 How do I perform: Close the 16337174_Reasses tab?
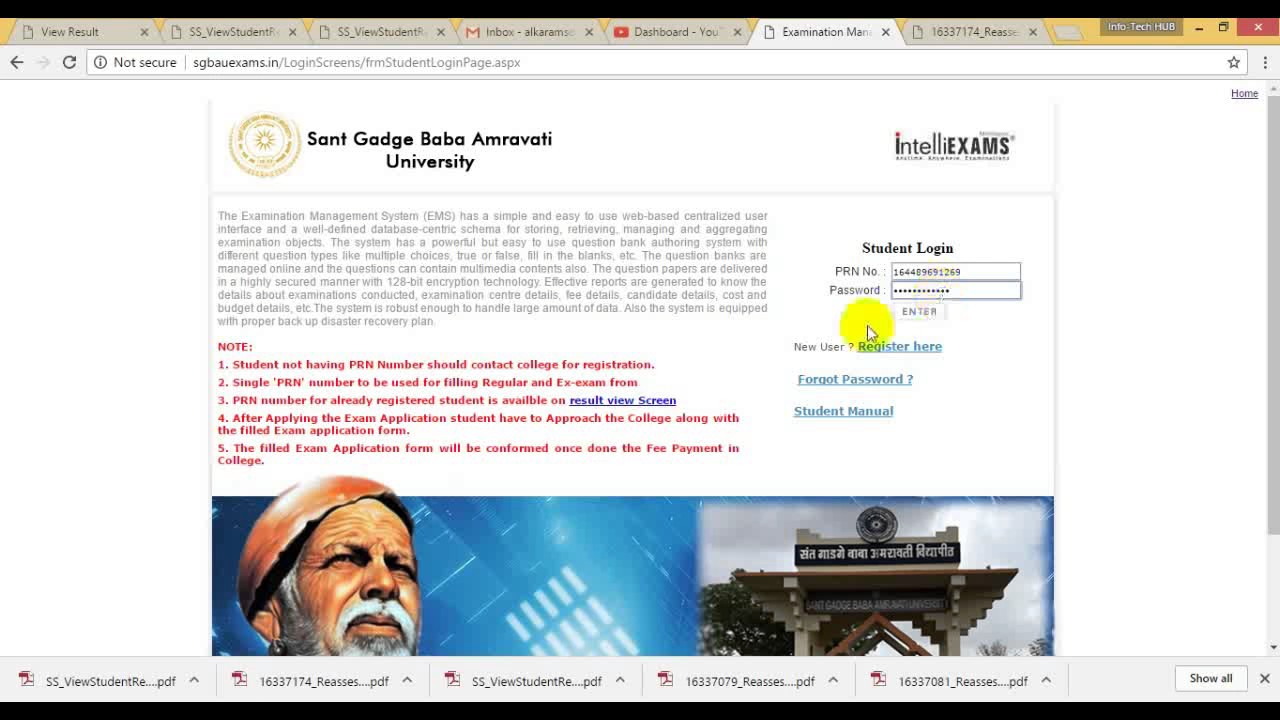pos(1033,32)
